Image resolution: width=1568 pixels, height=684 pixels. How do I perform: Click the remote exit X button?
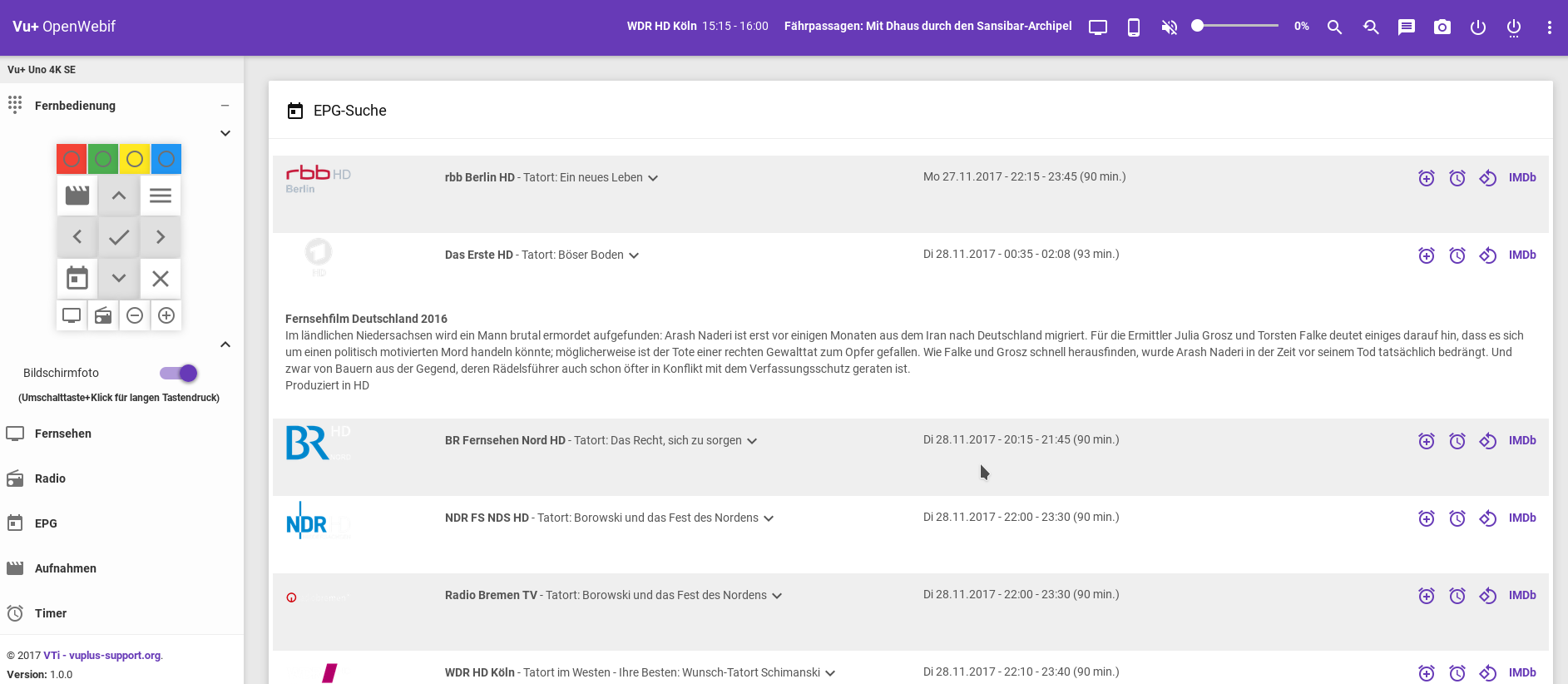[x=161, y=279]
